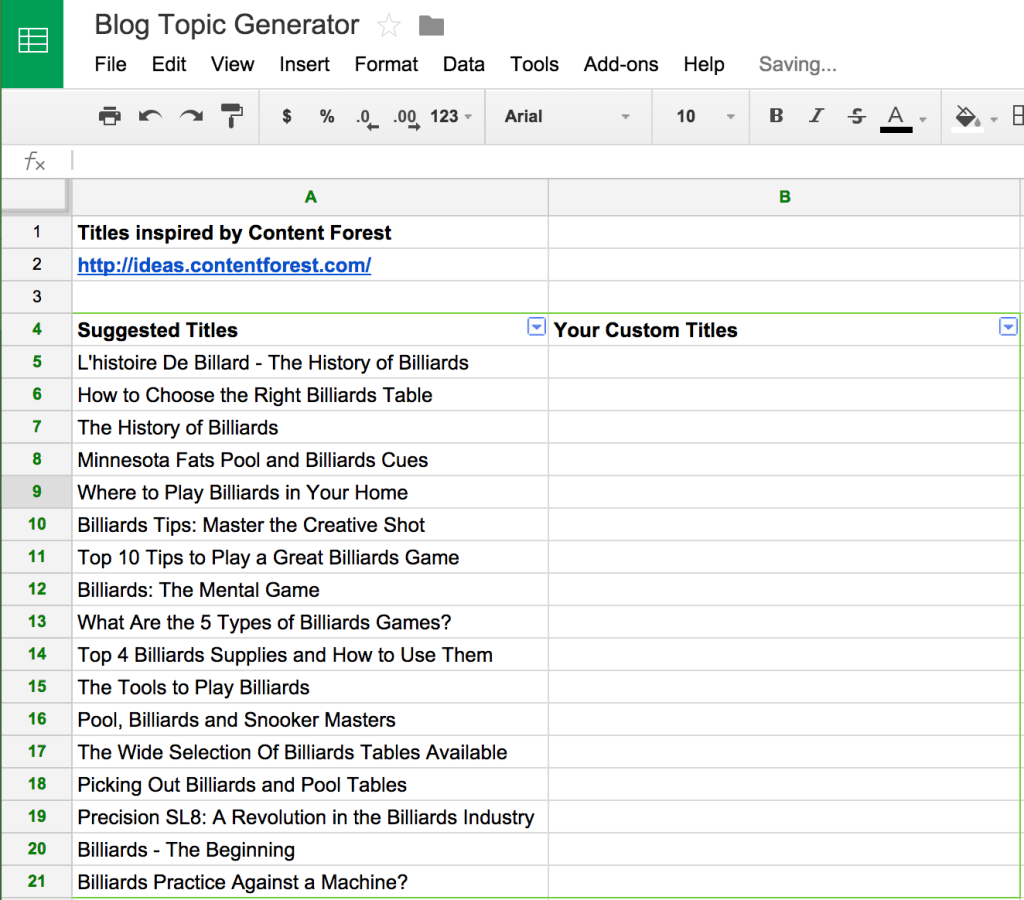Select 'Picking Out Billiards and Pool Tables'
Screen dimensions: 1024x900
(x=310, y=784)
